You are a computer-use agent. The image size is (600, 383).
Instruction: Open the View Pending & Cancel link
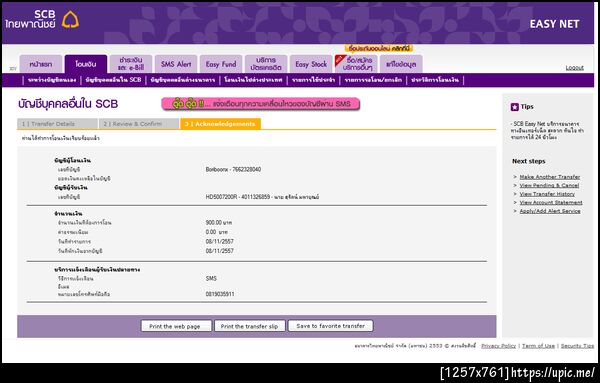click(x=549, y=185)
